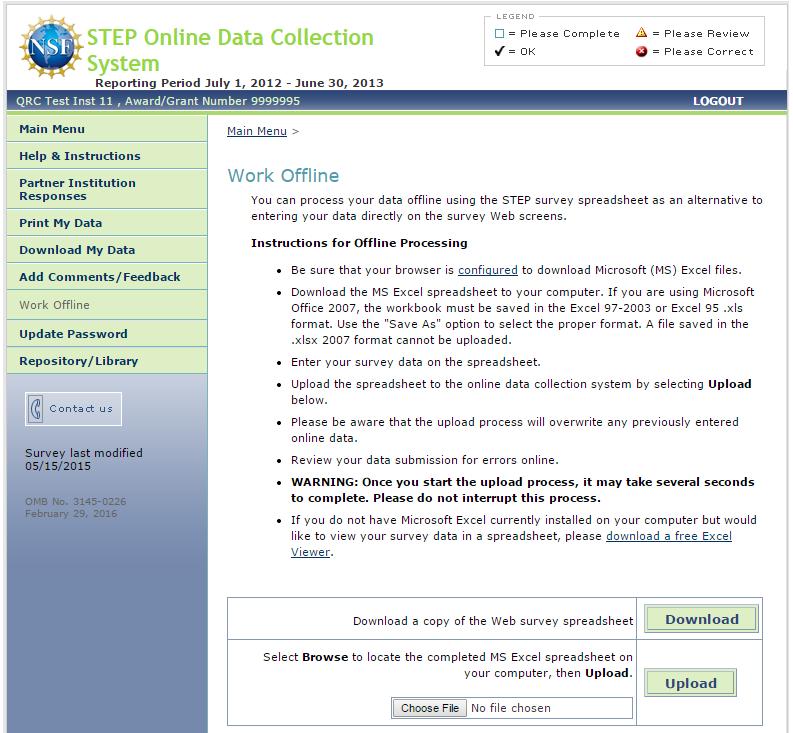Click the Please Review warning triangle icon
The image size is (793, 733).
pos(641,33)
